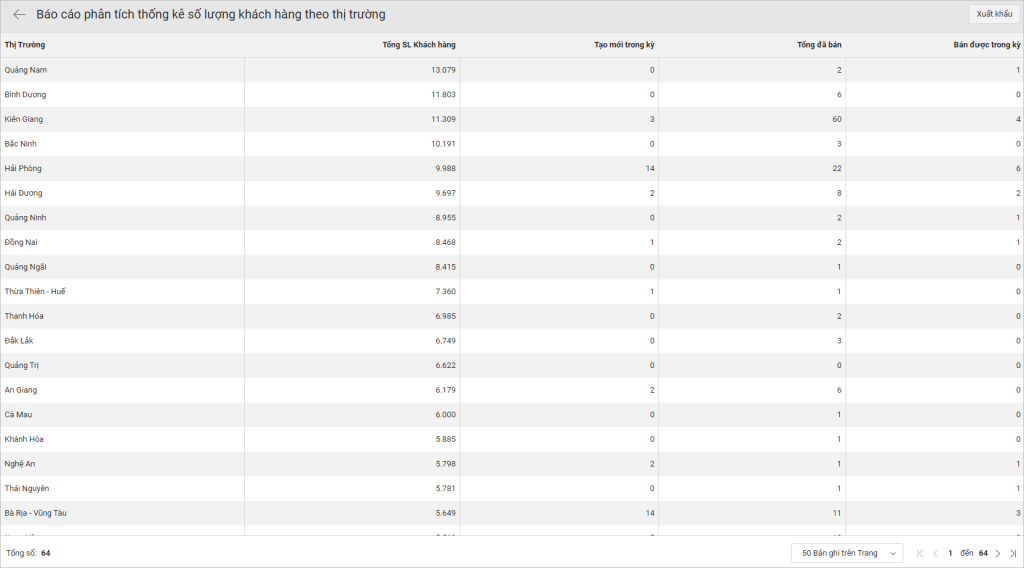Image resolution: width=1024 pixels, height=568 pixels.
Task: Sort by Thị Trường column header
Action: [x=25, y=45]
